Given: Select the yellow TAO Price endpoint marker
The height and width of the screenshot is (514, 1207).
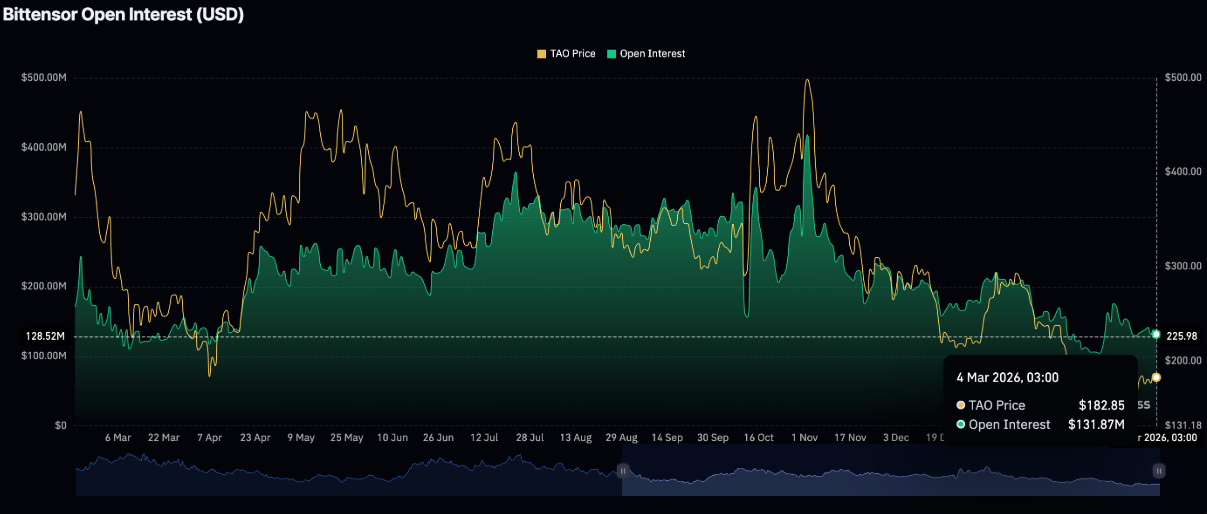Looking at the screenshot, I should point(1157,377).
